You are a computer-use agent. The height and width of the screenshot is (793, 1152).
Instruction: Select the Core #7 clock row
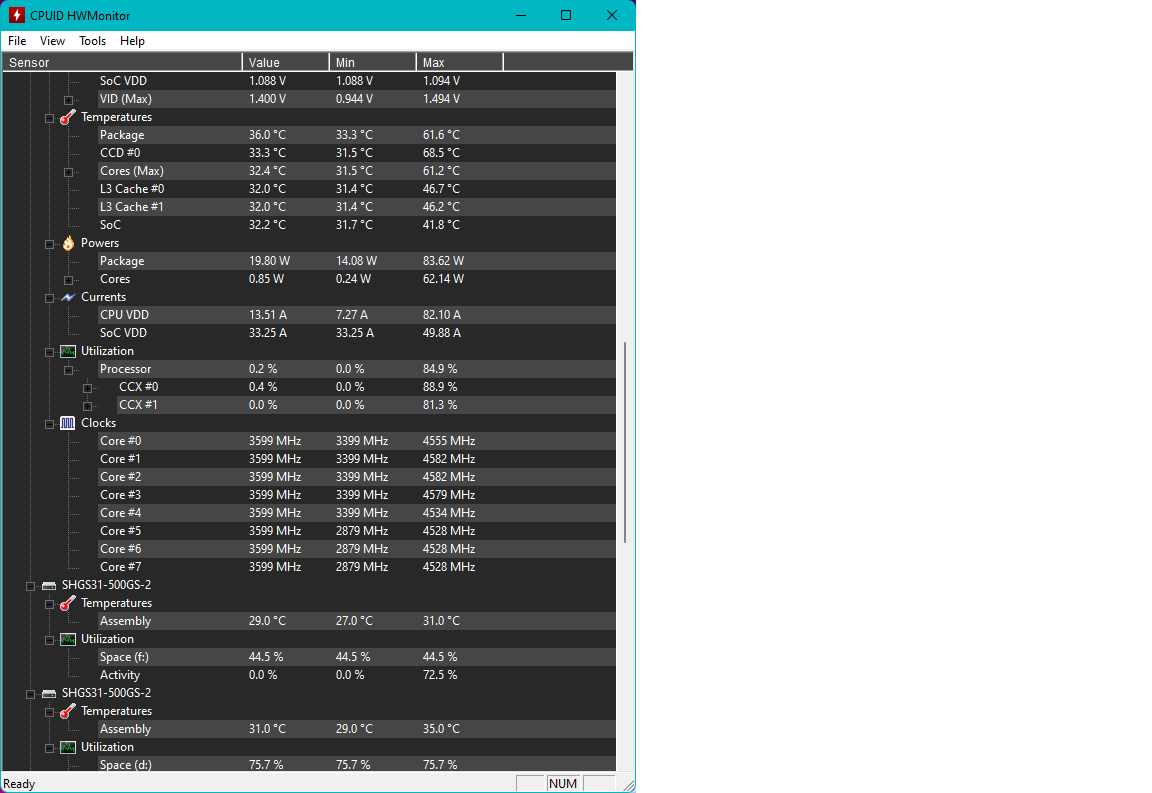357,567
